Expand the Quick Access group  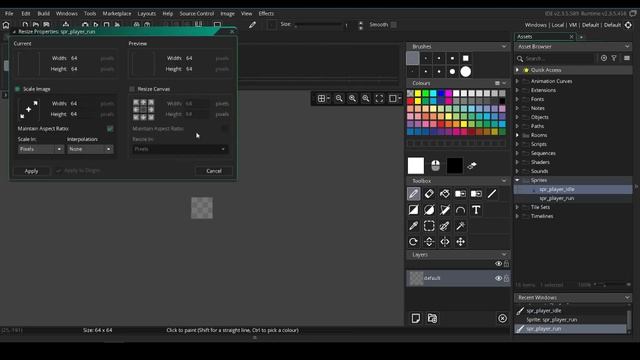pos(517,70)
